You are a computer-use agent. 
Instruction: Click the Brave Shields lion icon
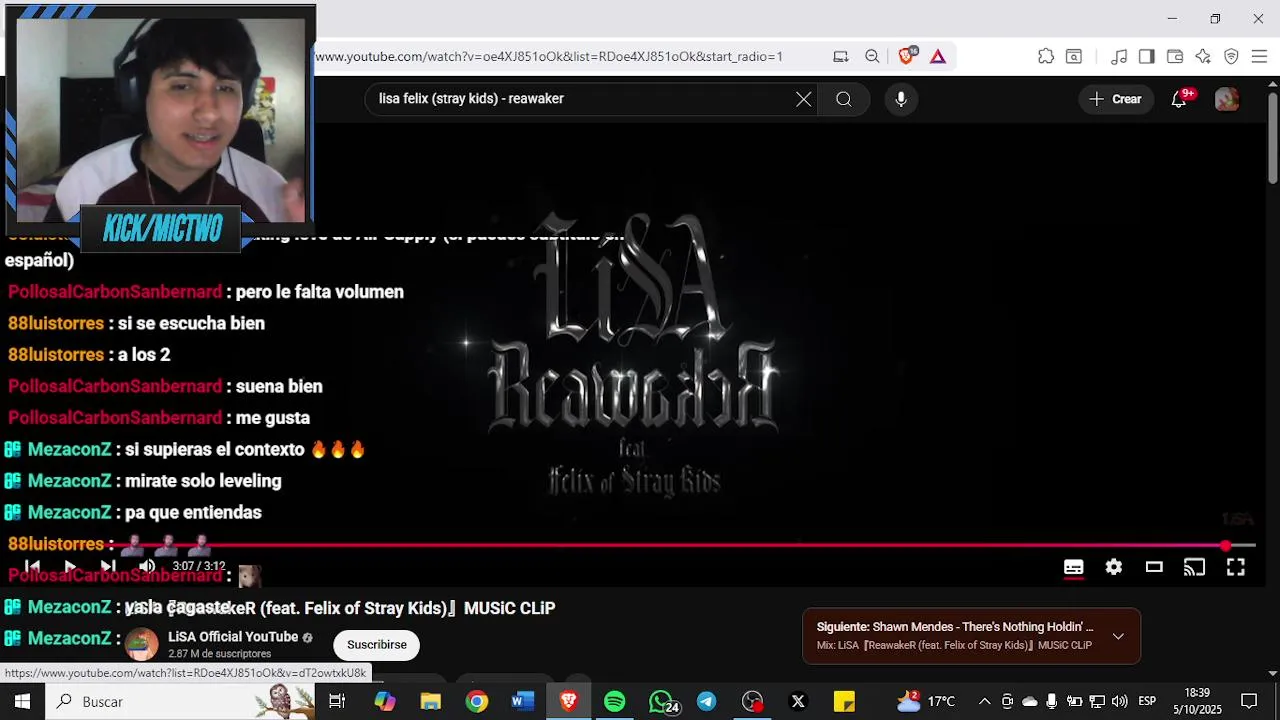click(906, 56)
